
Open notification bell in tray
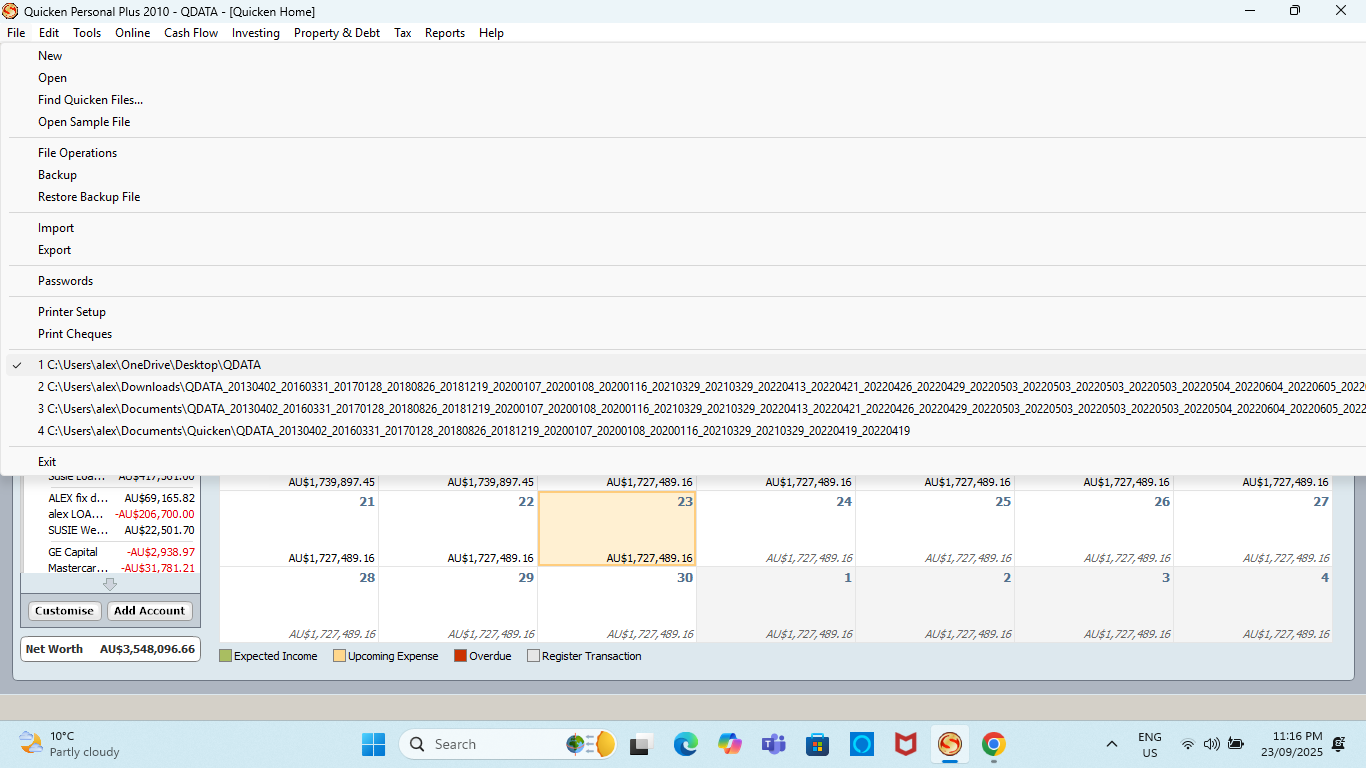[1338, 744]
